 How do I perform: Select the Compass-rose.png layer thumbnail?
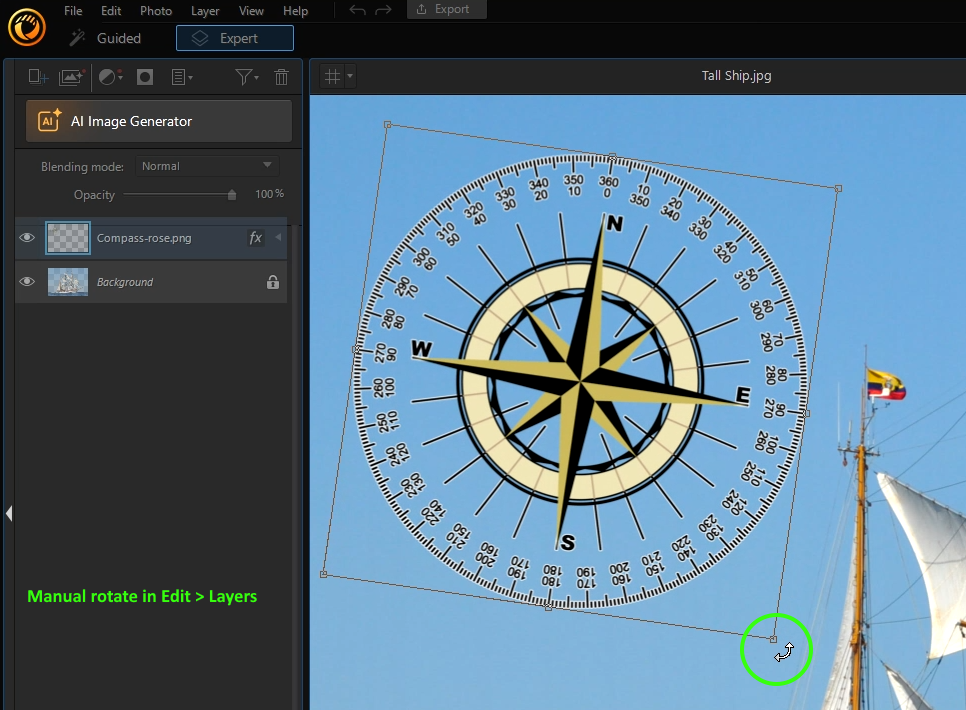pyautogui.click(x=68, y=238)
